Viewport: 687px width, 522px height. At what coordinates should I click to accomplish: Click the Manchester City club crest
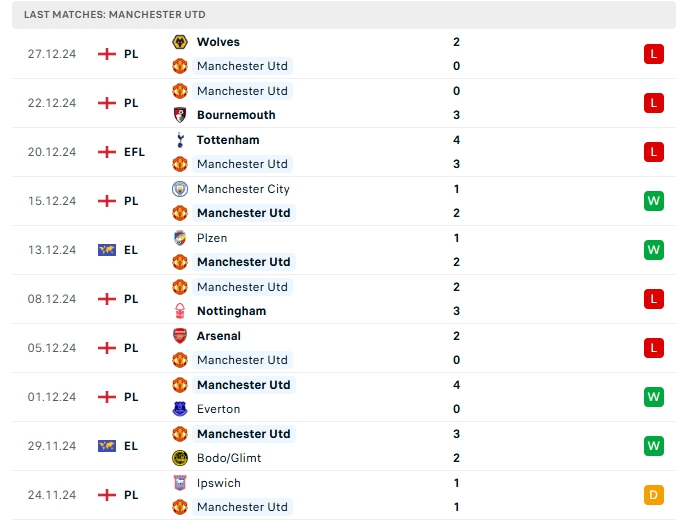180,189
